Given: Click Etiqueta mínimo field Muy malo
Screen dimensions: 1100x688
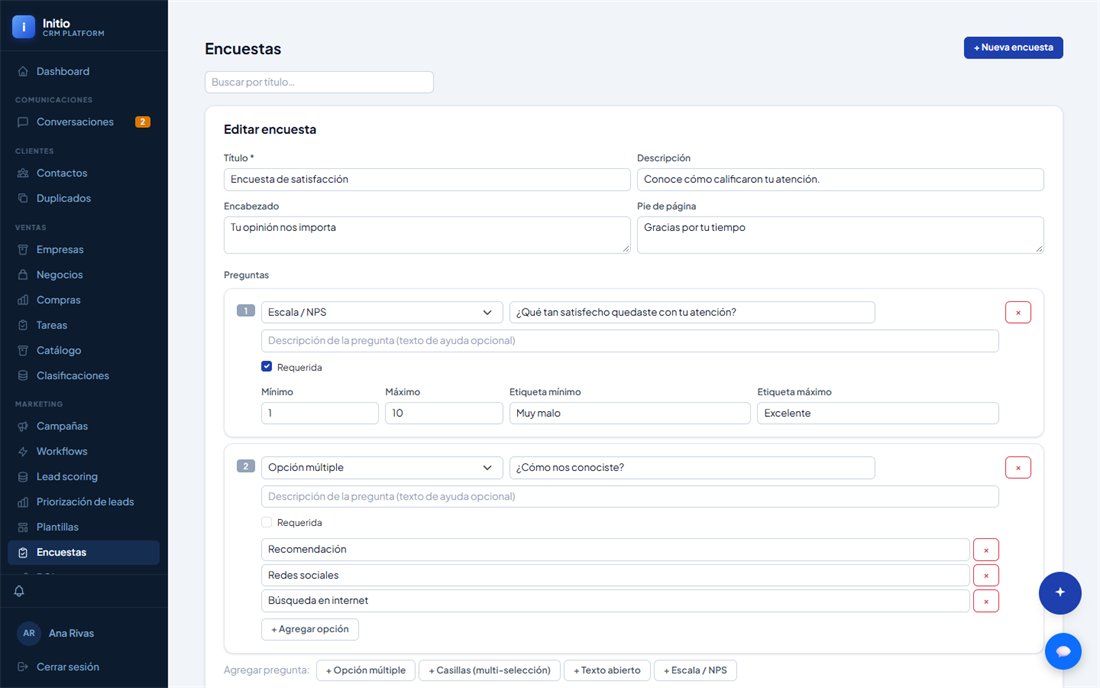Looking at the screenshot, I should pos(630,413).
